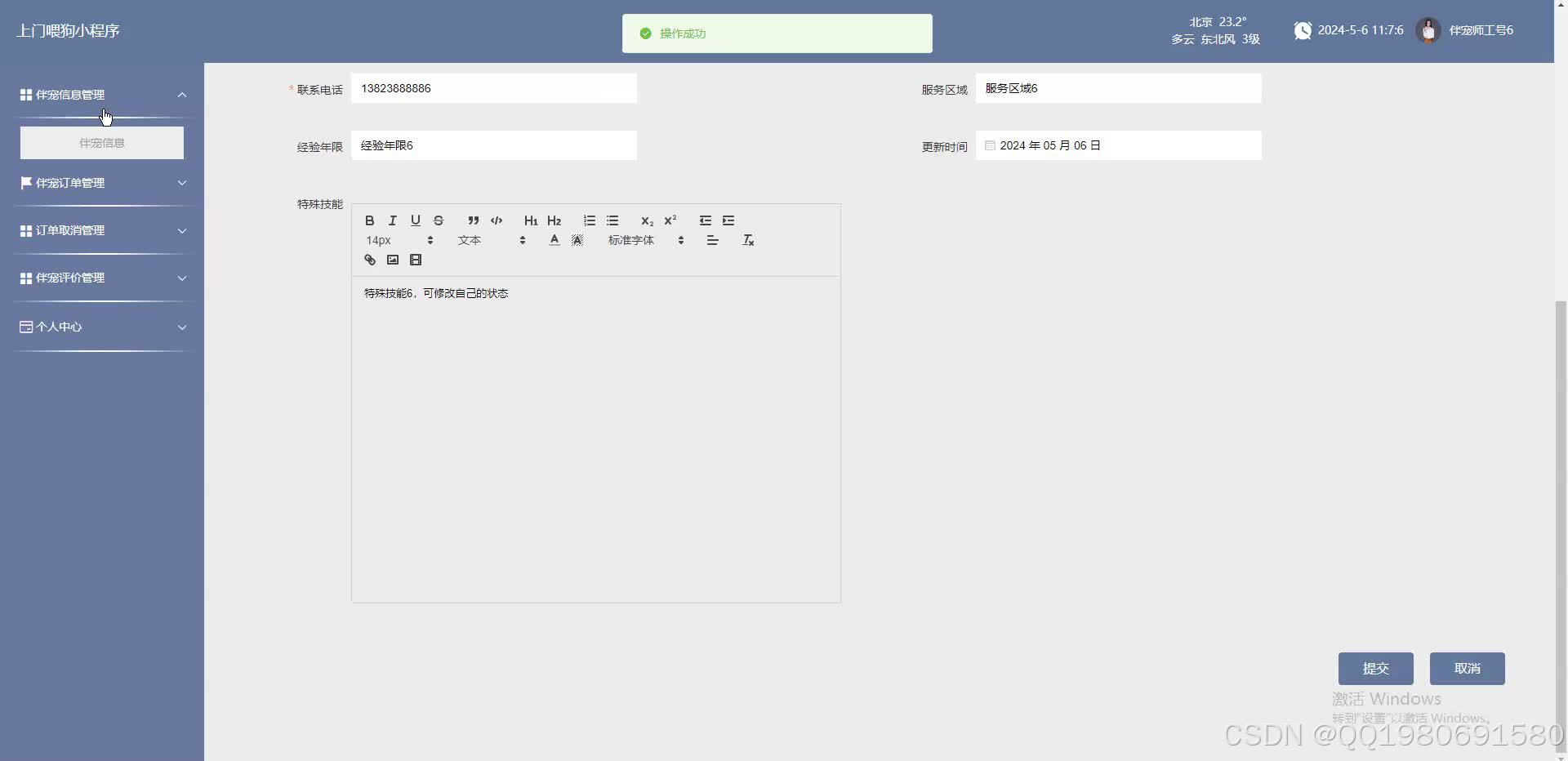Open the text color picker
1568x761 pixels.
(554, 240)
